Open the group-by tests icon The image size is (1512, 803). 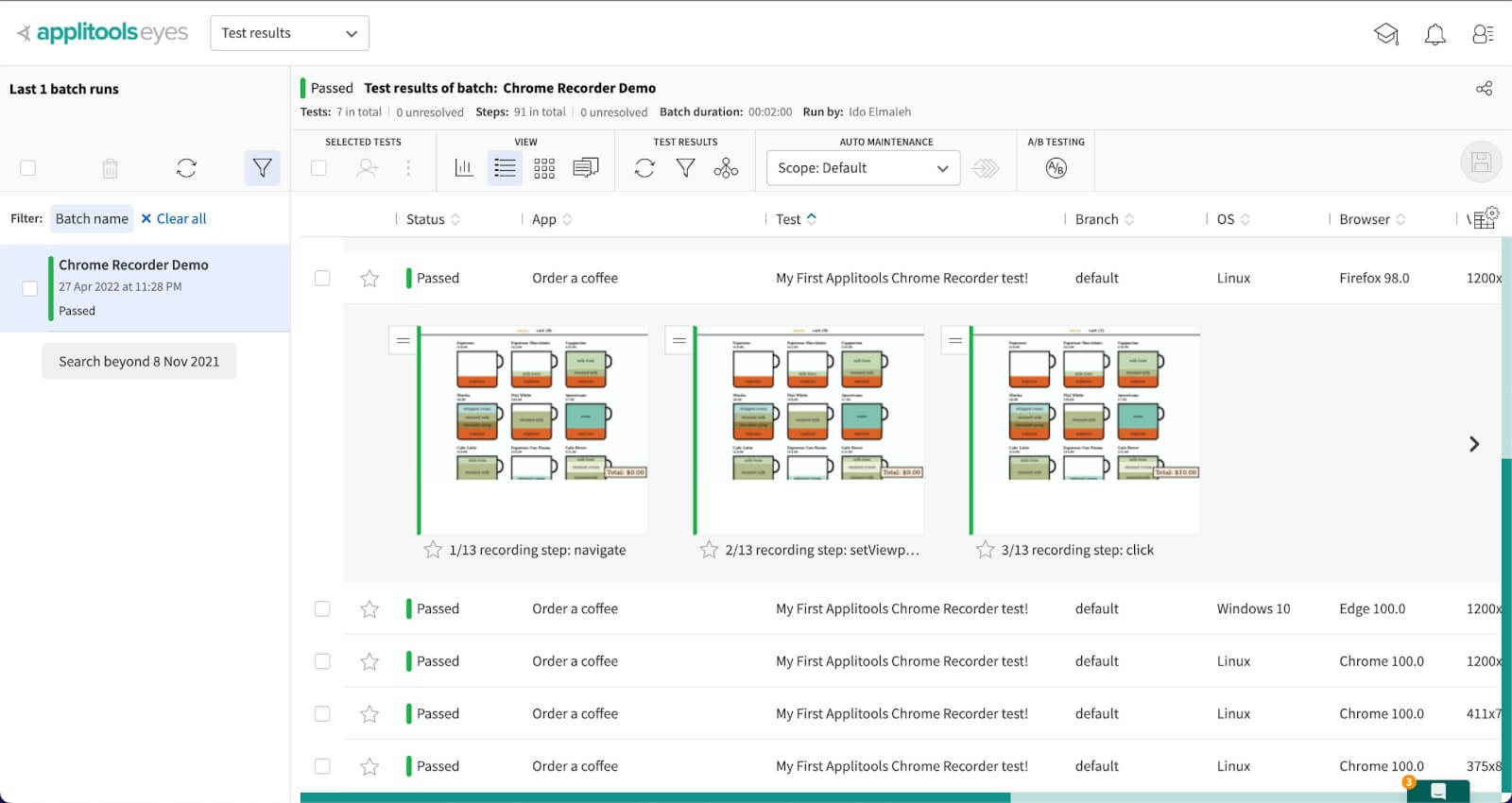click(726, 168)
